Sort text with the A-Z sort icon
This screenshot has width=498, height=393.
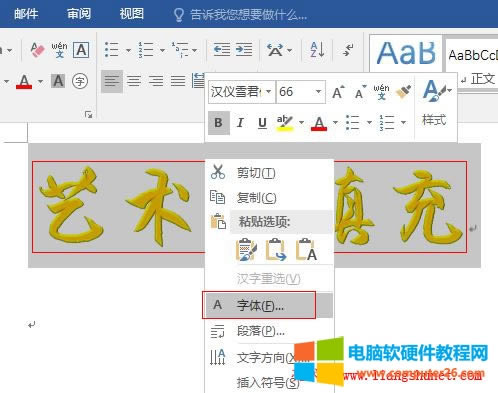pyautogui.click(x=317, y=50)
